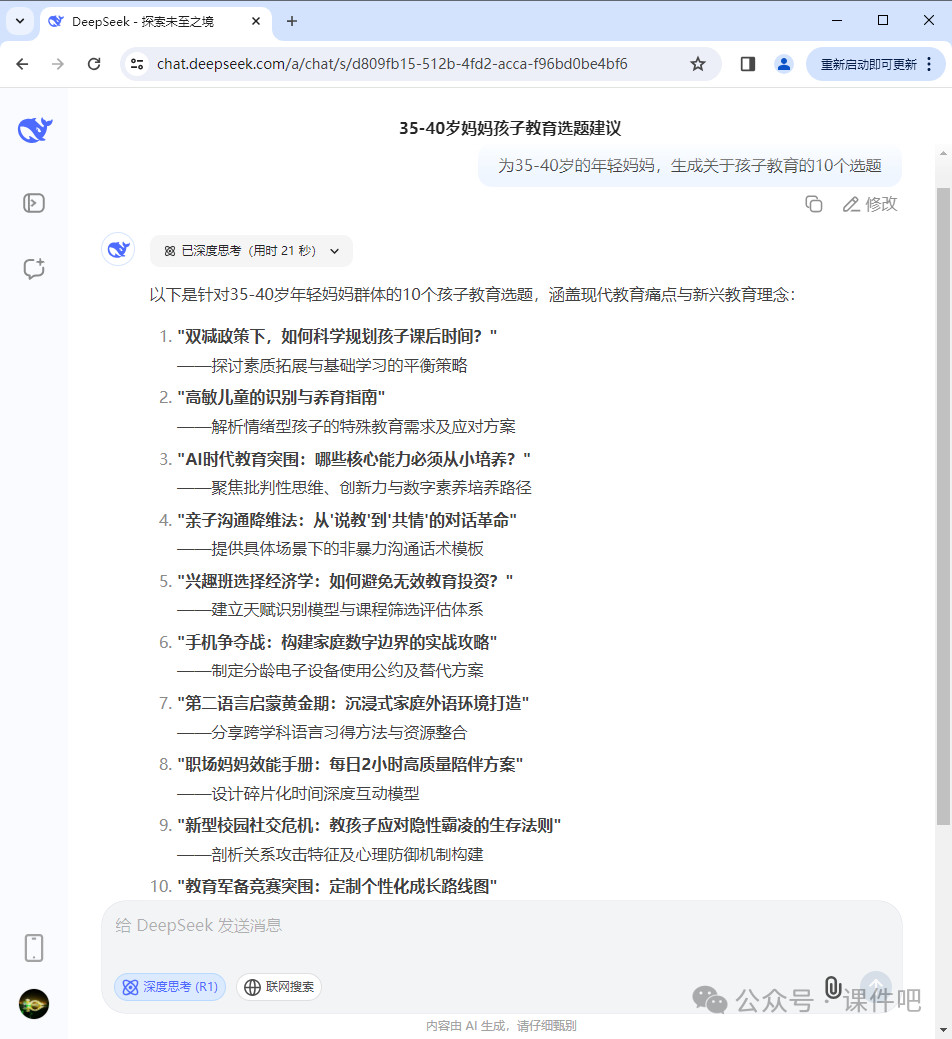
Task: Start a new chat via the chat-plus icon
Action: [33, 268]
